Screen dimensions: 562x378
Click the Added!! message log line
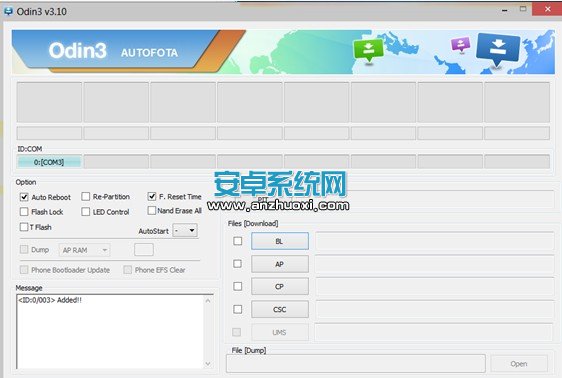tap(50, 300)
